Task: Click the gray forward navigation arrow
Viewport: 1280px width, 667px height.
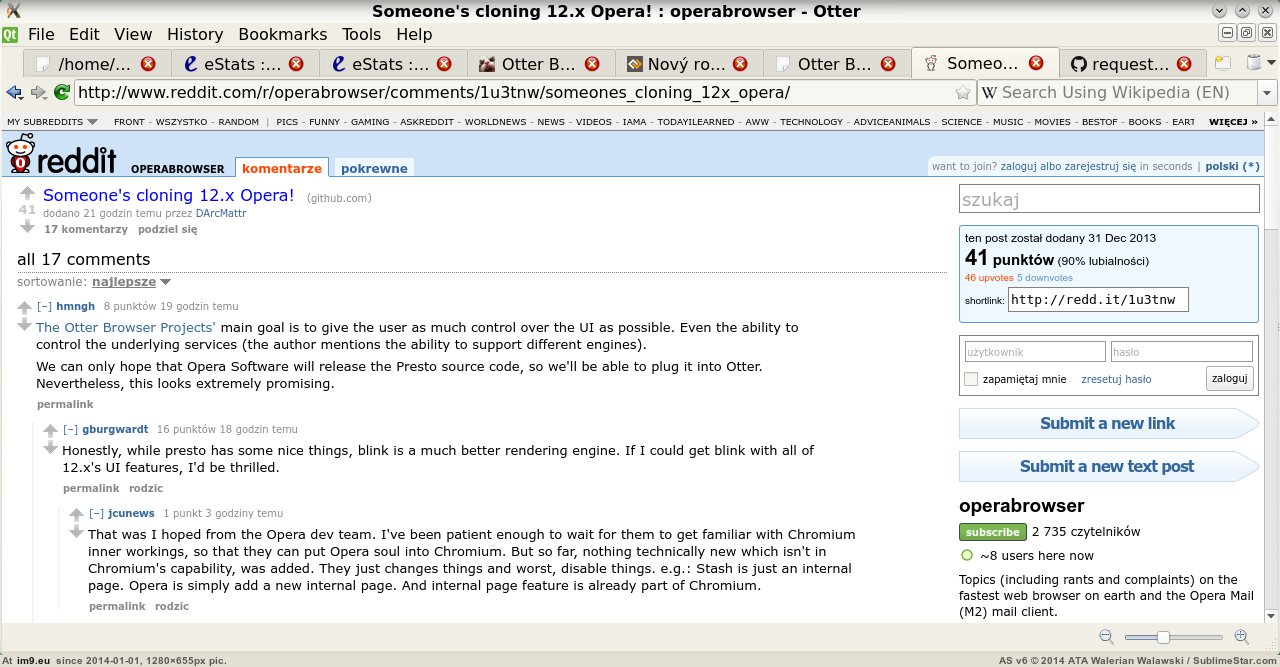Action: [x=39, y=93]
